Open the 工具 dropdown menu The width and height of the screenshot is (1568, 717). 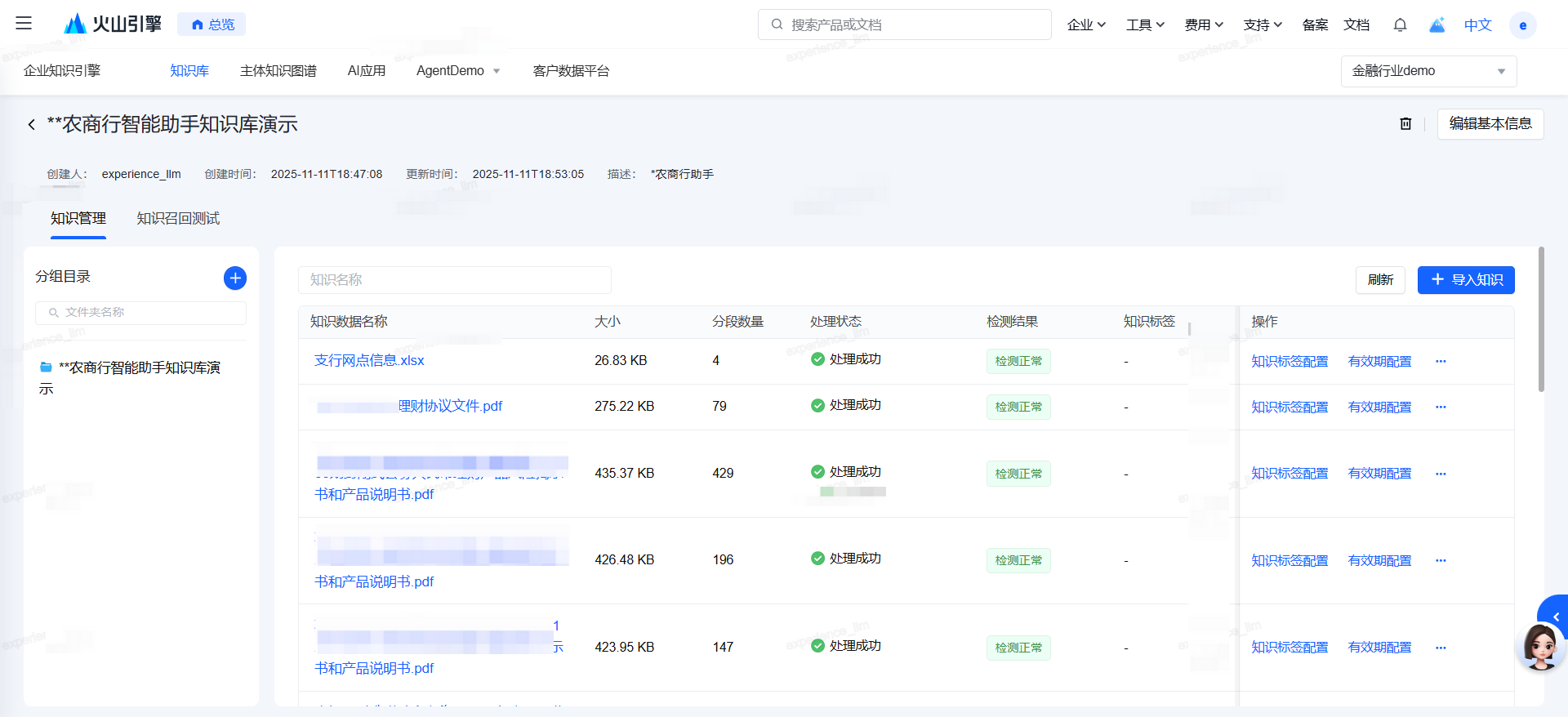(x=1145, y=25)
